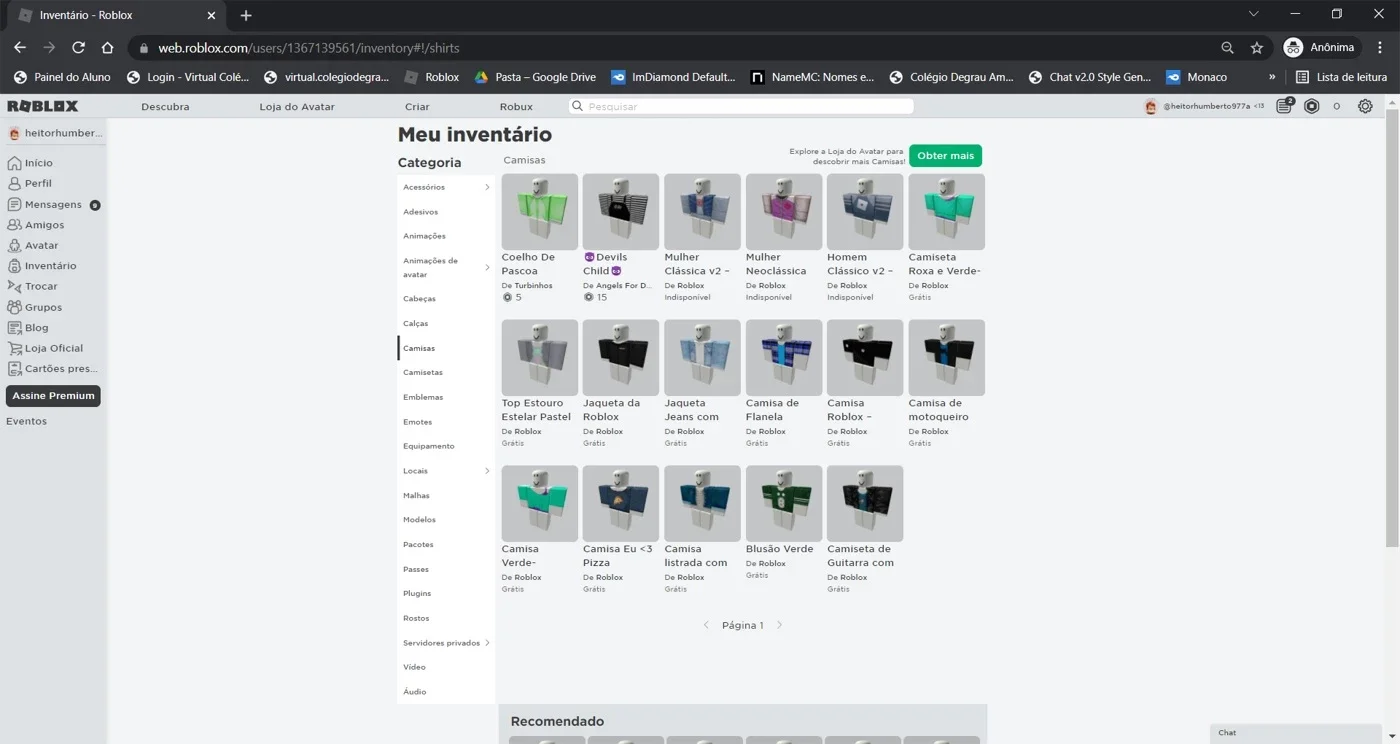Open Coelho De Pascoa shirt thumbnail
Viewport: 1400px width, 744px height.
539,212
